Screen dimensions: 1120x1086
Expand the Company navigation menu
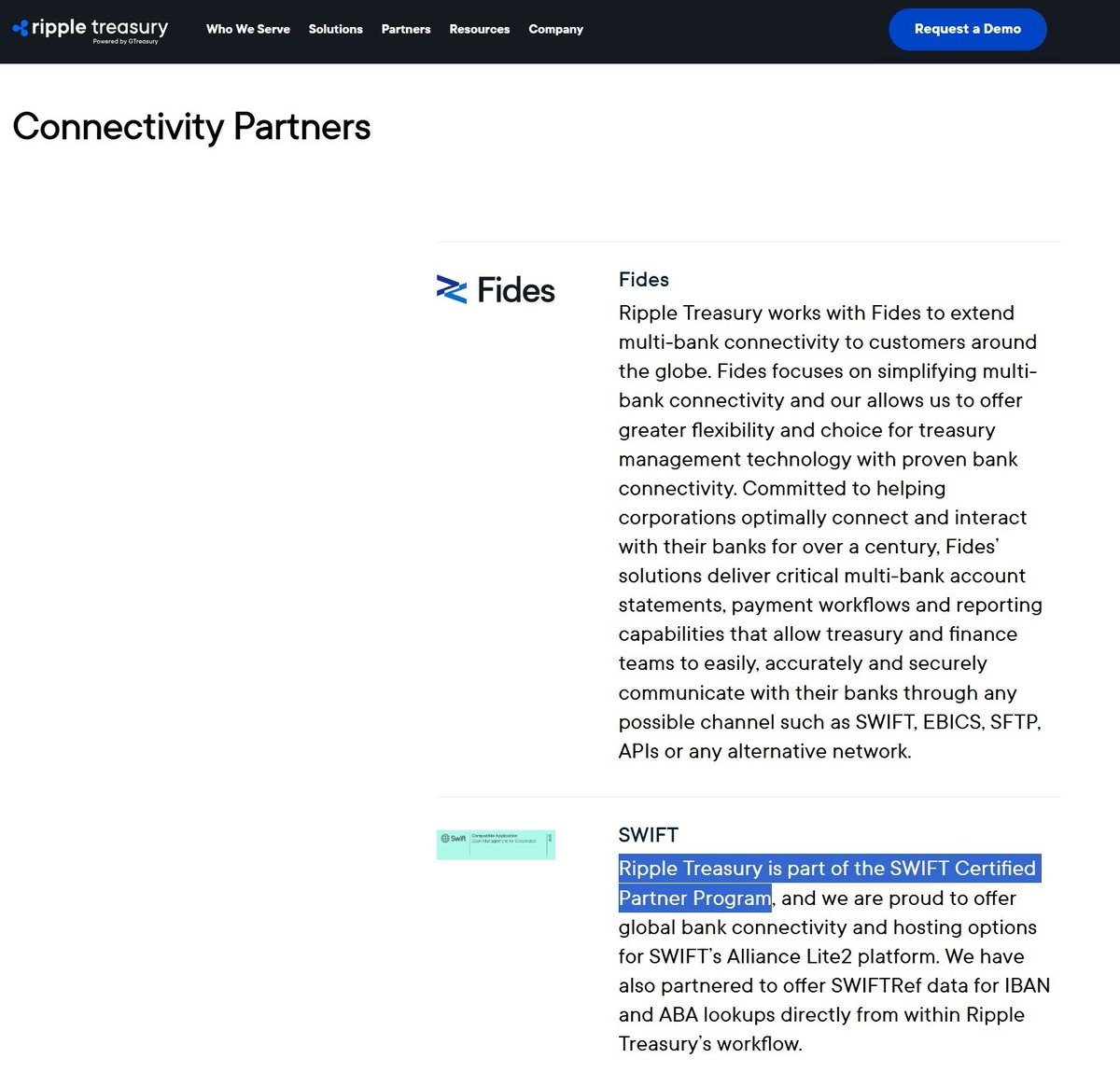[x=555, y=29]
